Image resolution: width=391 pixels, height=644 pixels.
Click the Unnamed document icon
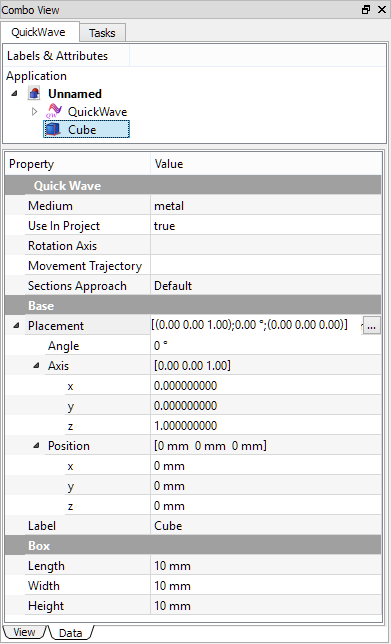[34, 94]
